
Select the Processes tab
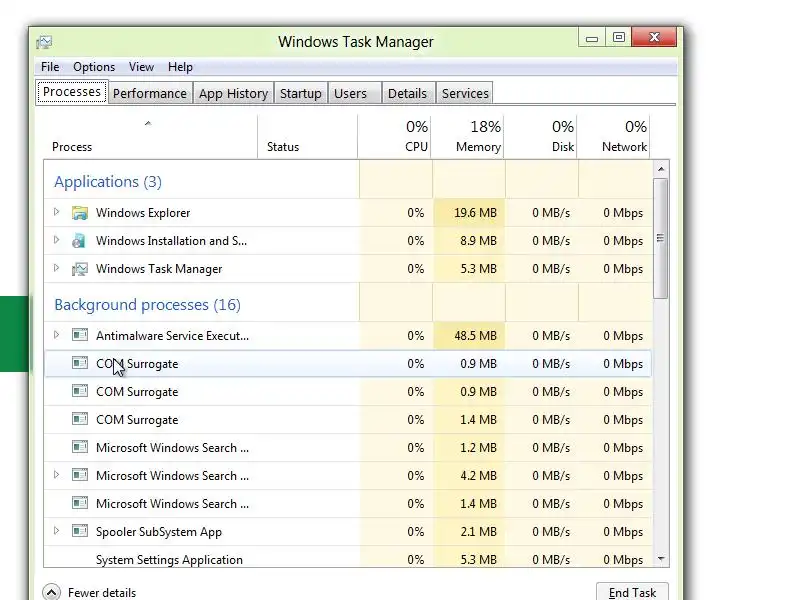click(x=72, y=92)
